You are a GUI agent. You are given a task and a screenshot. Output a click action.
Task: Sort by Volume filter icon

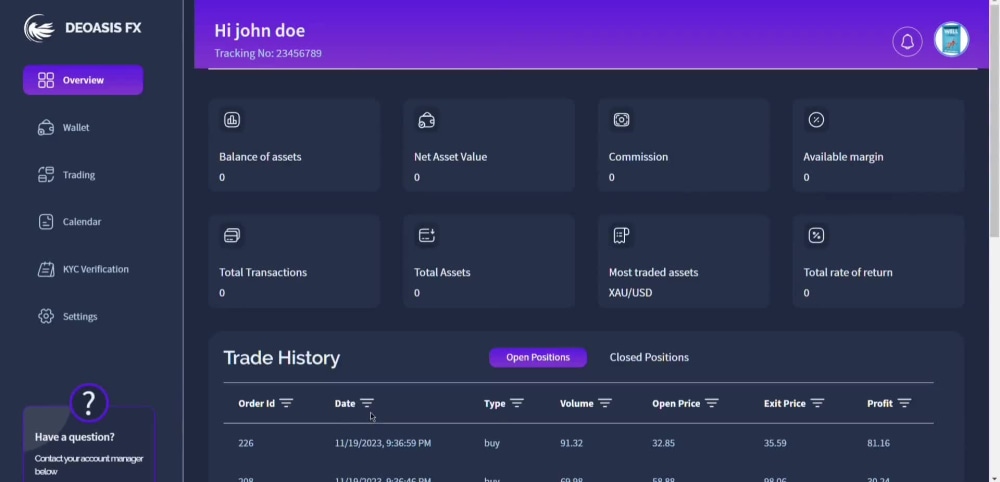(x=605, y=403)
